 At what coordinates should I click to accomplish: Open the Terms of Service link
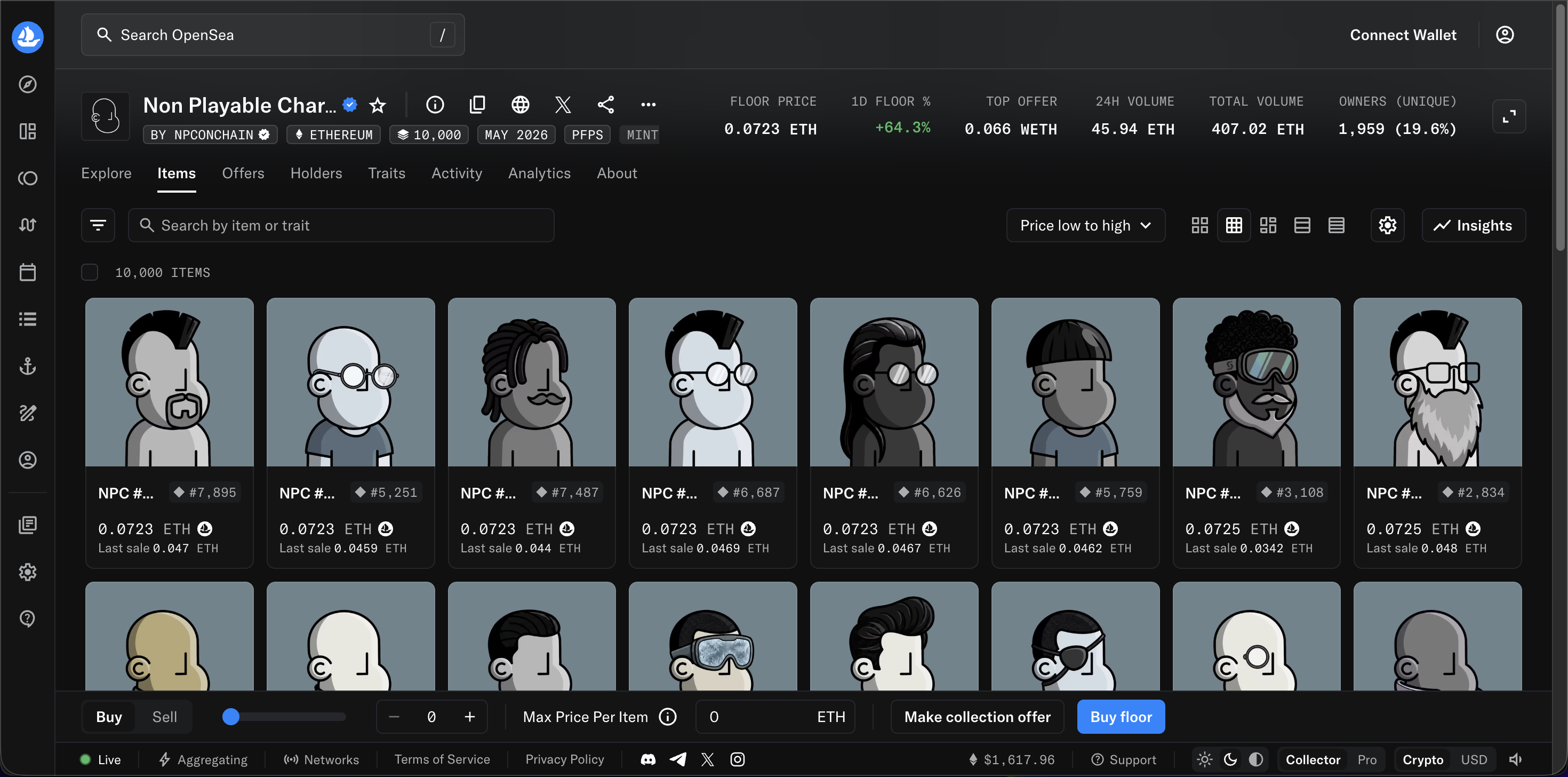click(442, 759)
